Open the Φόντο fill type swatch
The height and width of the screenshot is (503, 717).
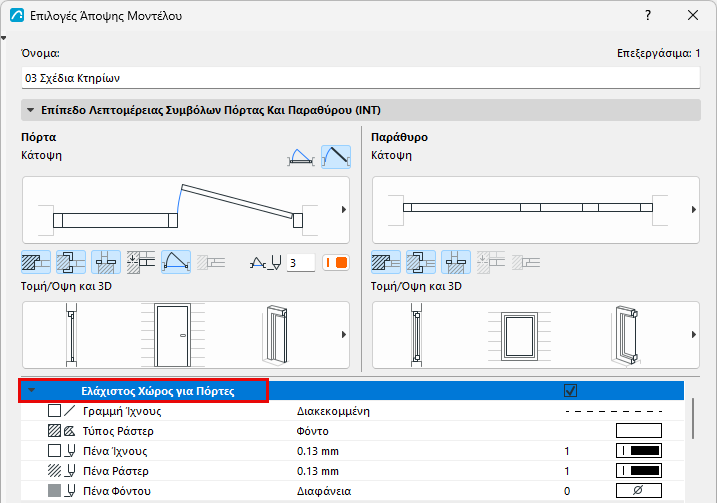pyautogui.click(x=639, y=431)
